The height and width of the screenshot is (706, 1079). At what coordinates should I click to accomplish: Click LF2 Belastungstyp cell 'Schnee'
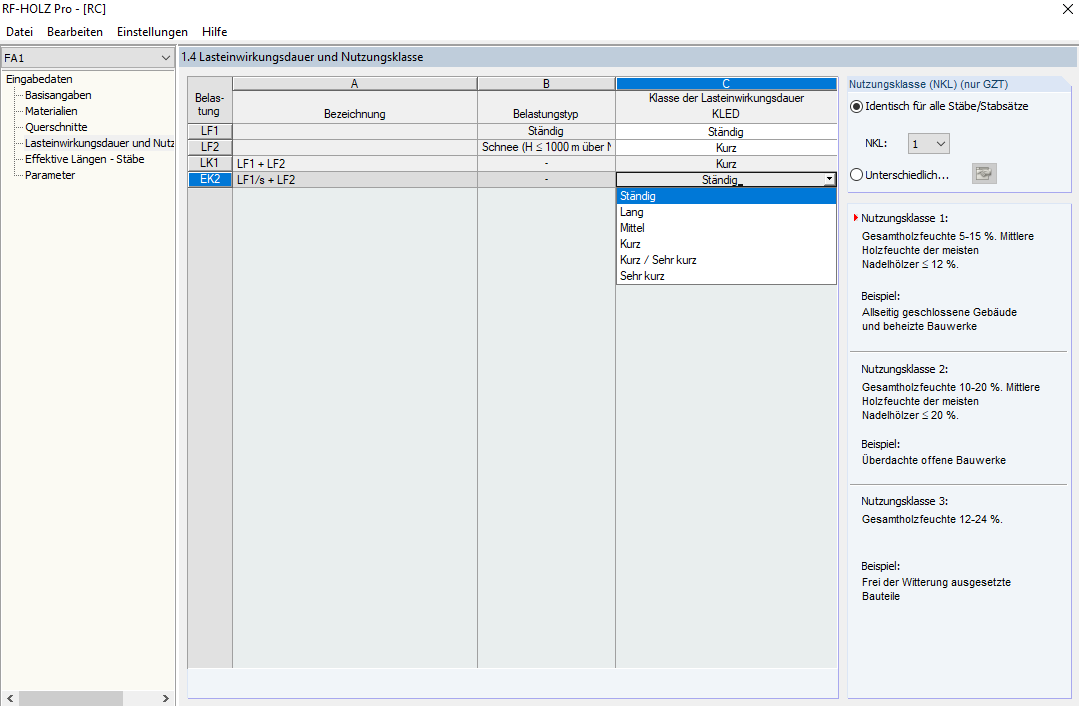(546, 147)
